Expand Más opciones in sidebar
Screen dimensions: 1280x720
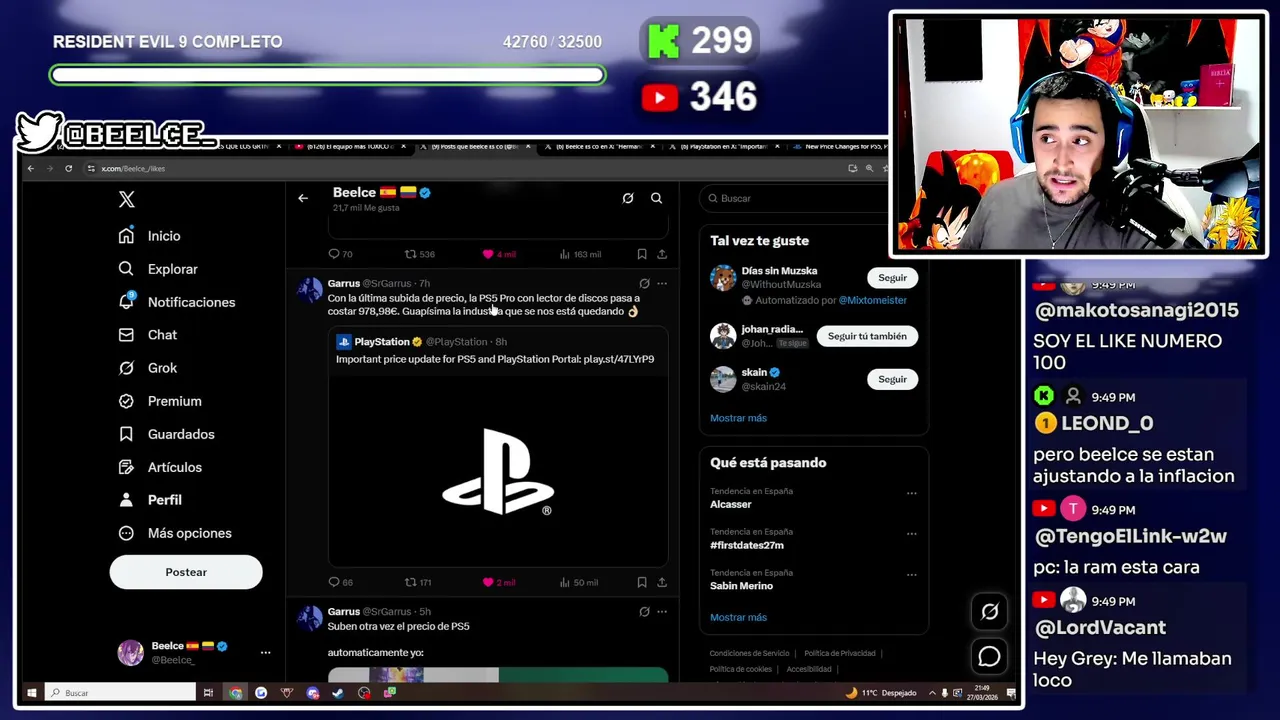click(175, 533)
